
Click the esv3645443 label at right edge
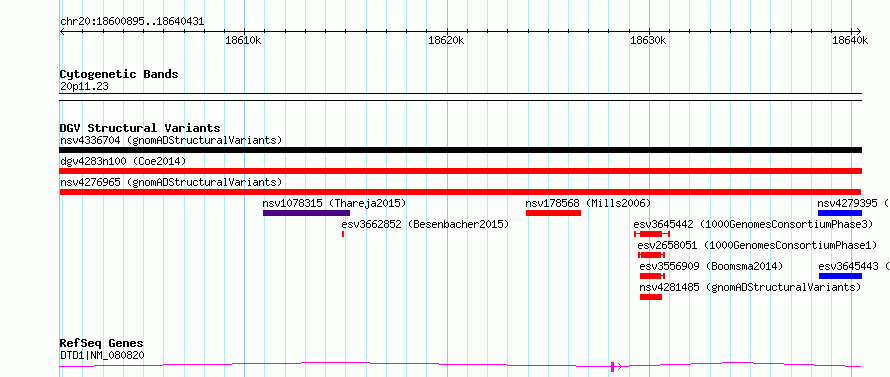click(853, 266)
